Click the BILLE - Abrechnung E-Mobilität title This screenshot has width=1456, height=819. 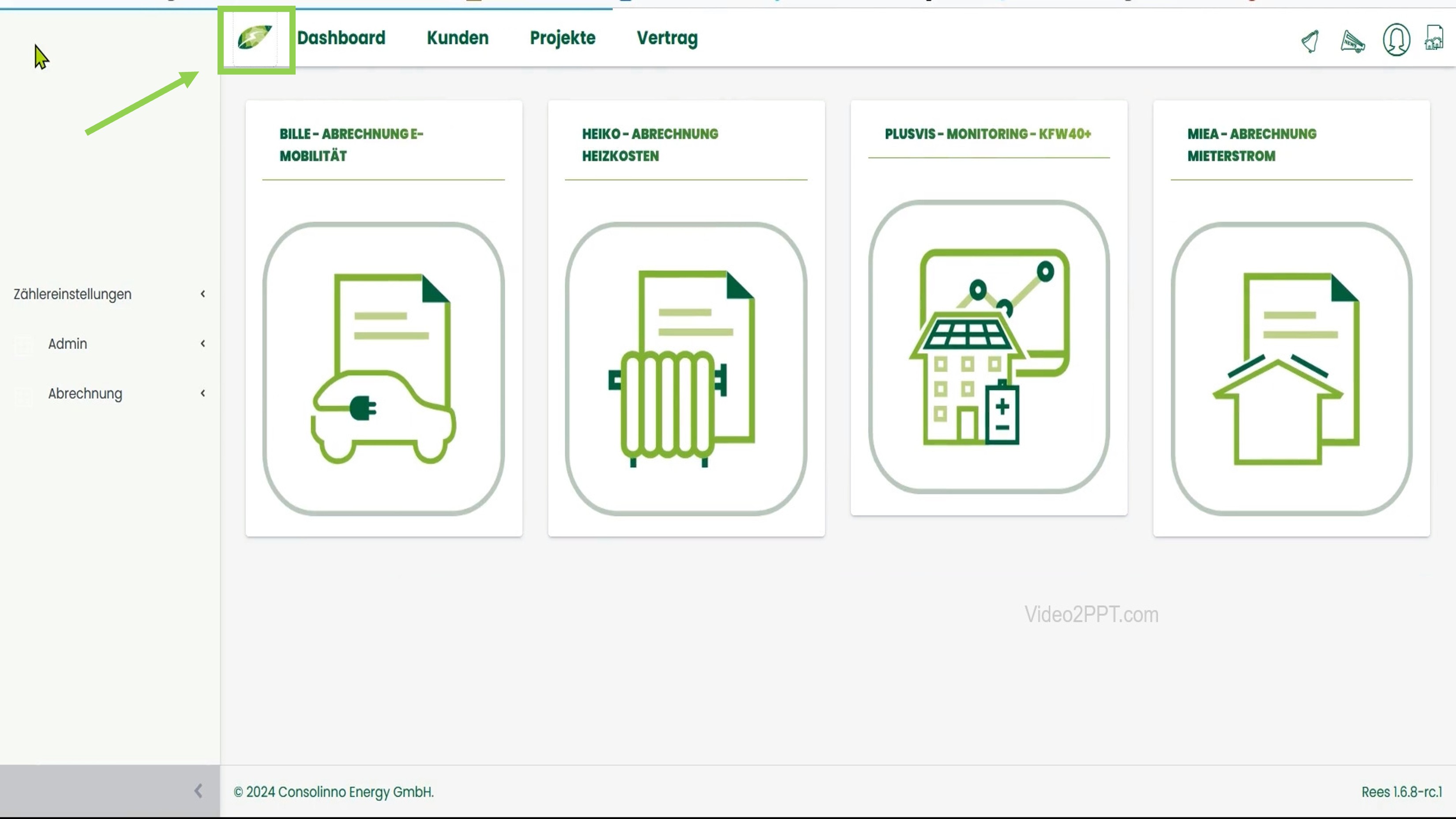pos(351,145)
